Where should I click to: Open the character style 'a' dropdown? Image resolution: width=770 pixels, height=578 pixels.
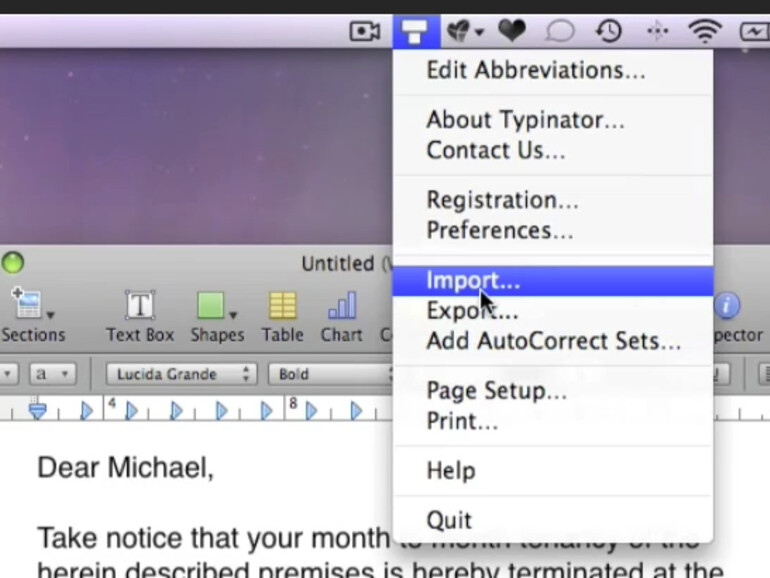tap(53, 374)
